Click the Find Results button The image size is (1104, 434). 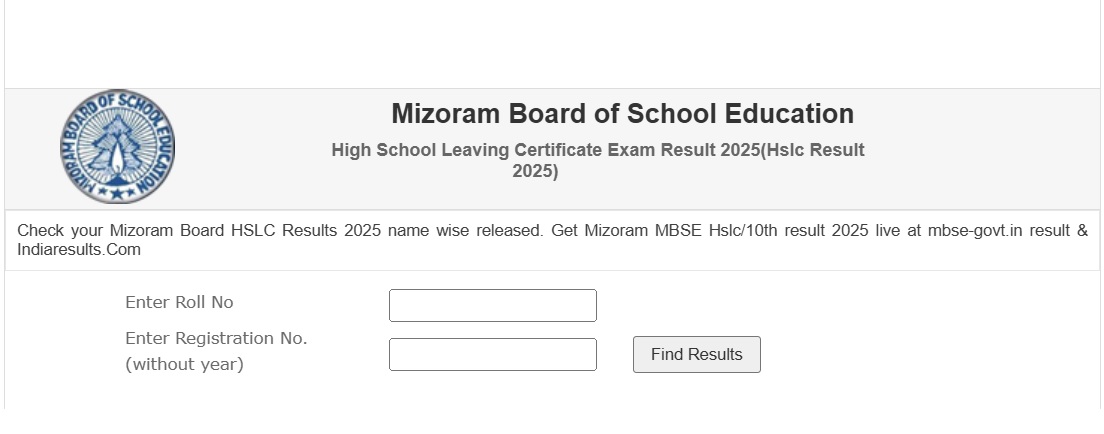[696, 355]
